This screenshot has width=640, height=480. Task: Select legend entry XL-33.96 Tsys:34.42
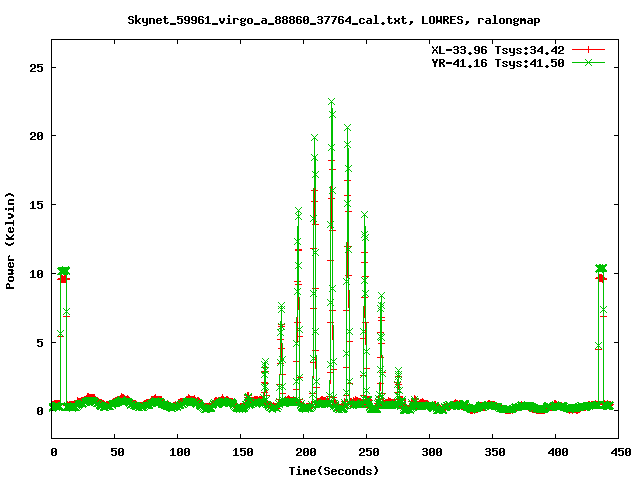pos(498,50)
